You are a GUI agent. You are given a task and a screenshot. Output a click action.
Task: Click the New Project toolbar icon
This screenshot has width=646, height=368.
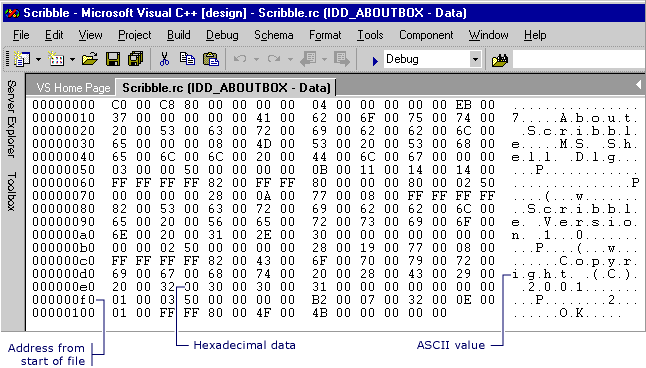pyautogui.click(x=22, y=59)
